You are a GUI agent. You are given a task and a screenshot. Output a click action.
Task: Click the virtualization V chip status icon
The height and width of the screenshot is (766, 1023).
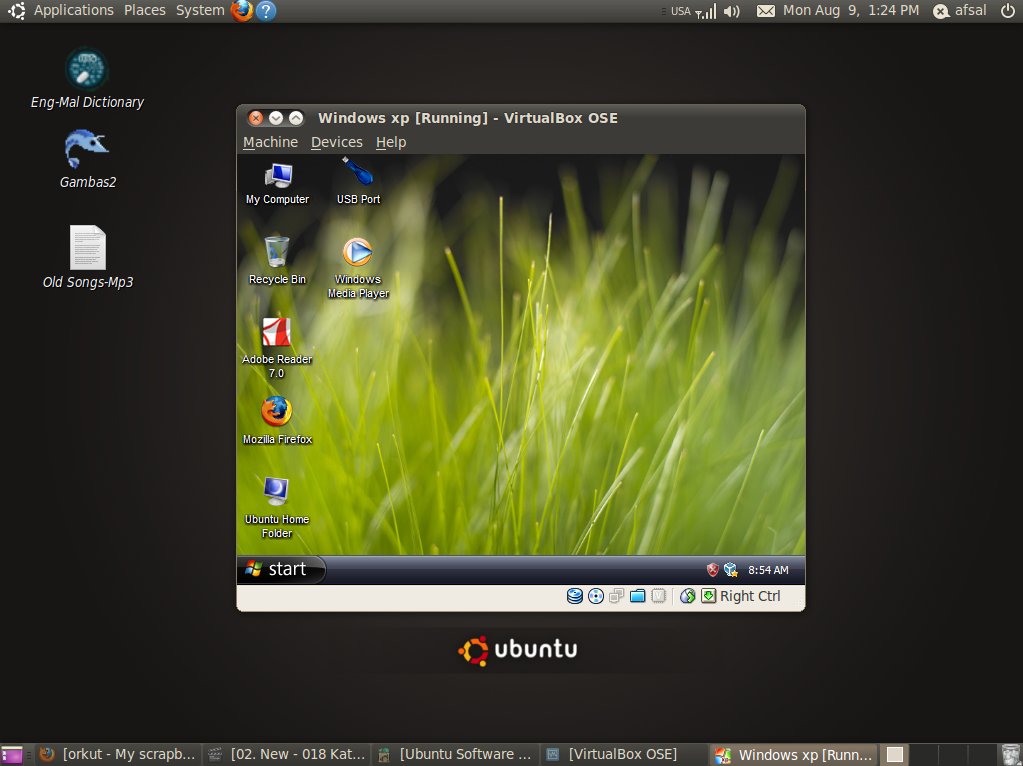pyautogui.click(x=659, y=596)
